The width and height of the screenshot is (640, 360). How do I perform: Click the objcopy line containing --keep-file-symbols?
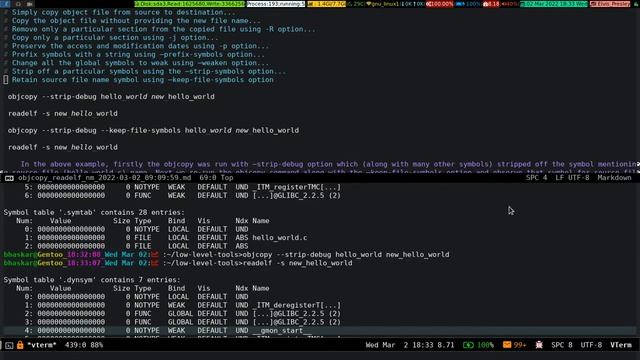153,131
